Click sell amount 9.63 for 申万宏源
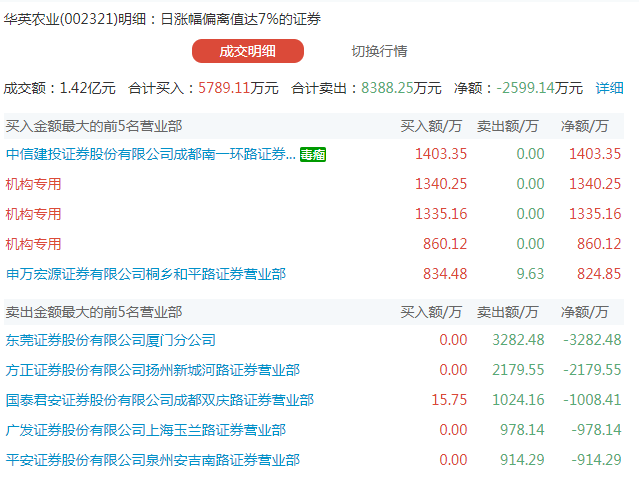Viewport: 639px width, 482px height. pos(530,274)
